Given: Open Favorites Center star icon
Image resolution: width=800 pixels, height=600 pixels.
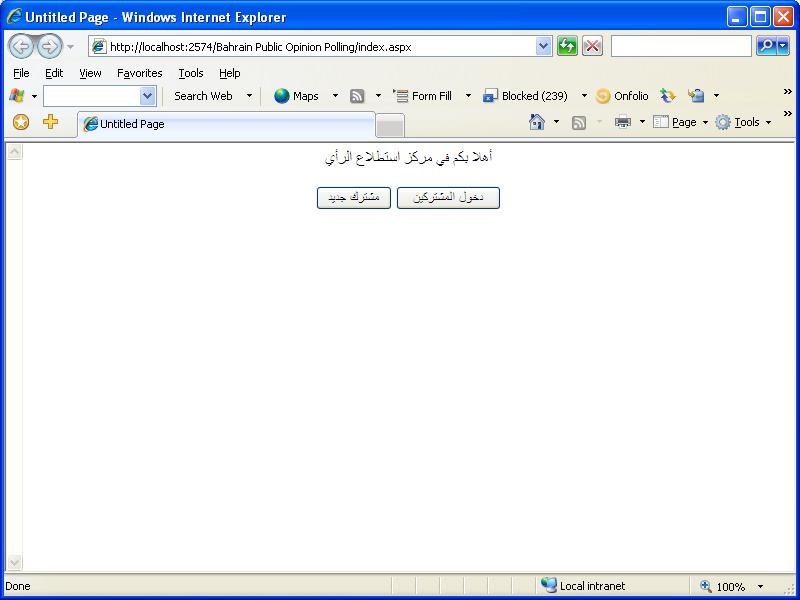Looking at the screenshot, I should (x=21, y=122).
